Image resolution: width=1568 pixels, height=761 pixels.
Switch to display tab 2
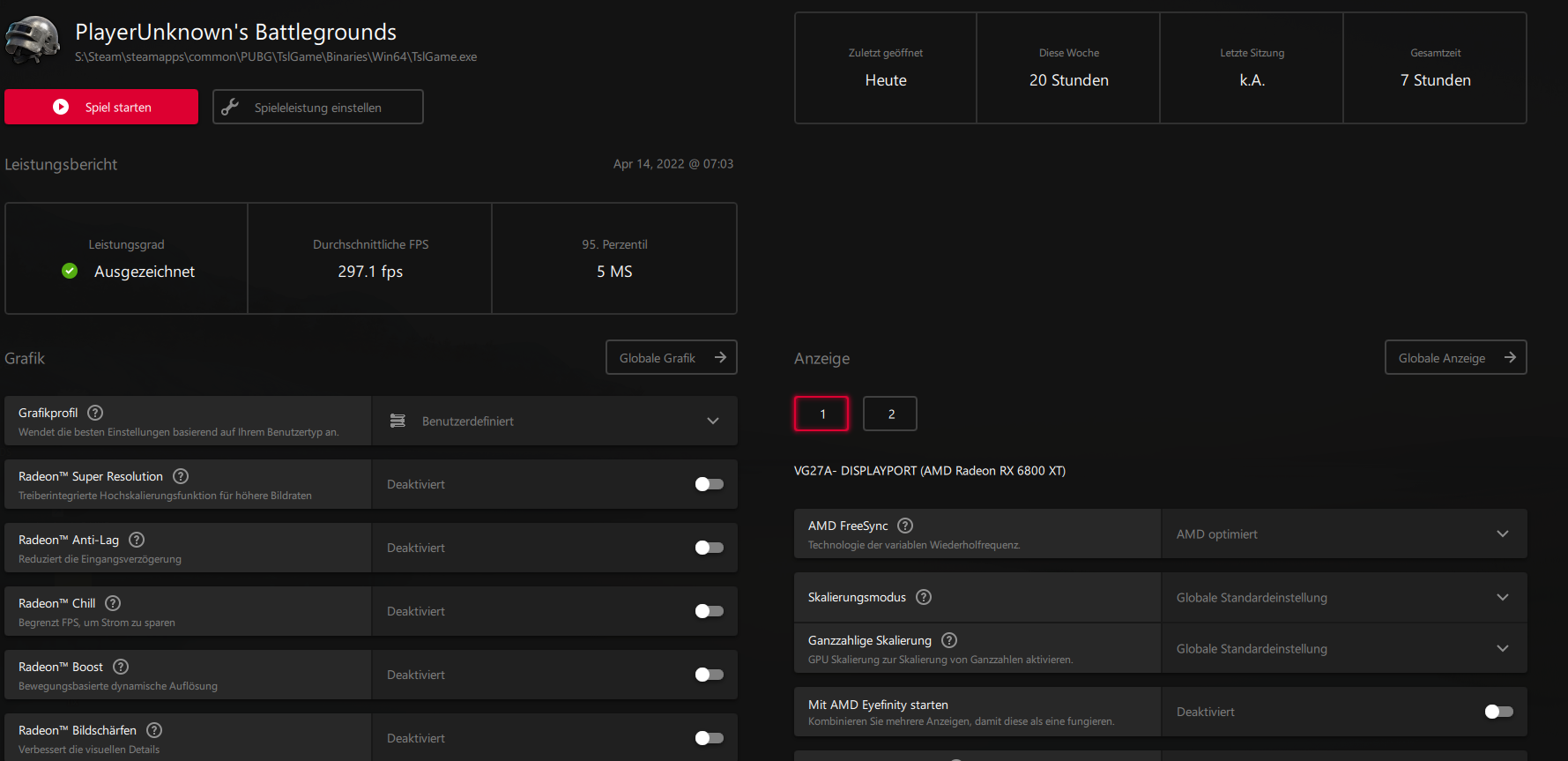[890, 414]
